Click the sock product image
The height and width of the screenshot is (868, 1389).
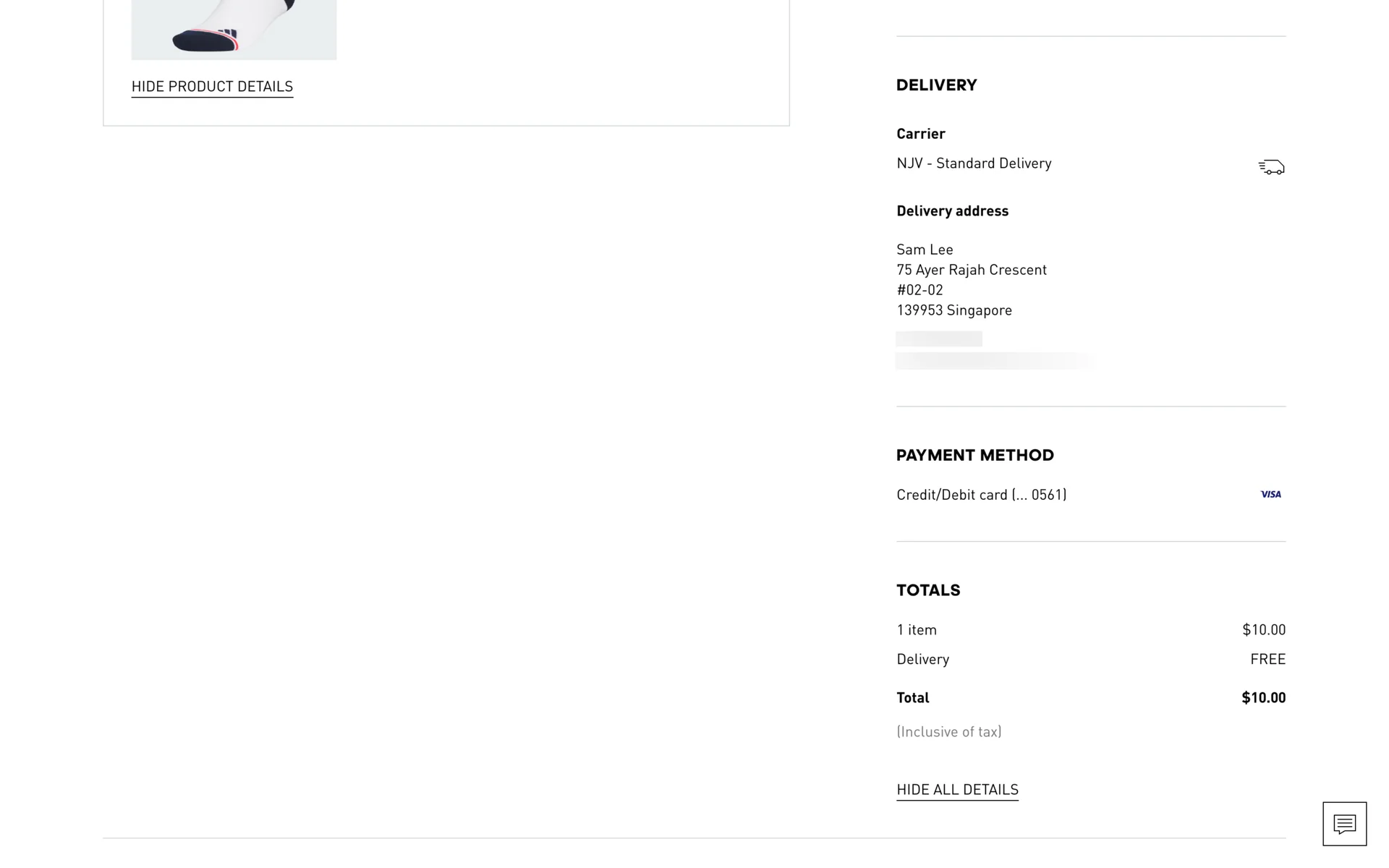click(234, 29)
